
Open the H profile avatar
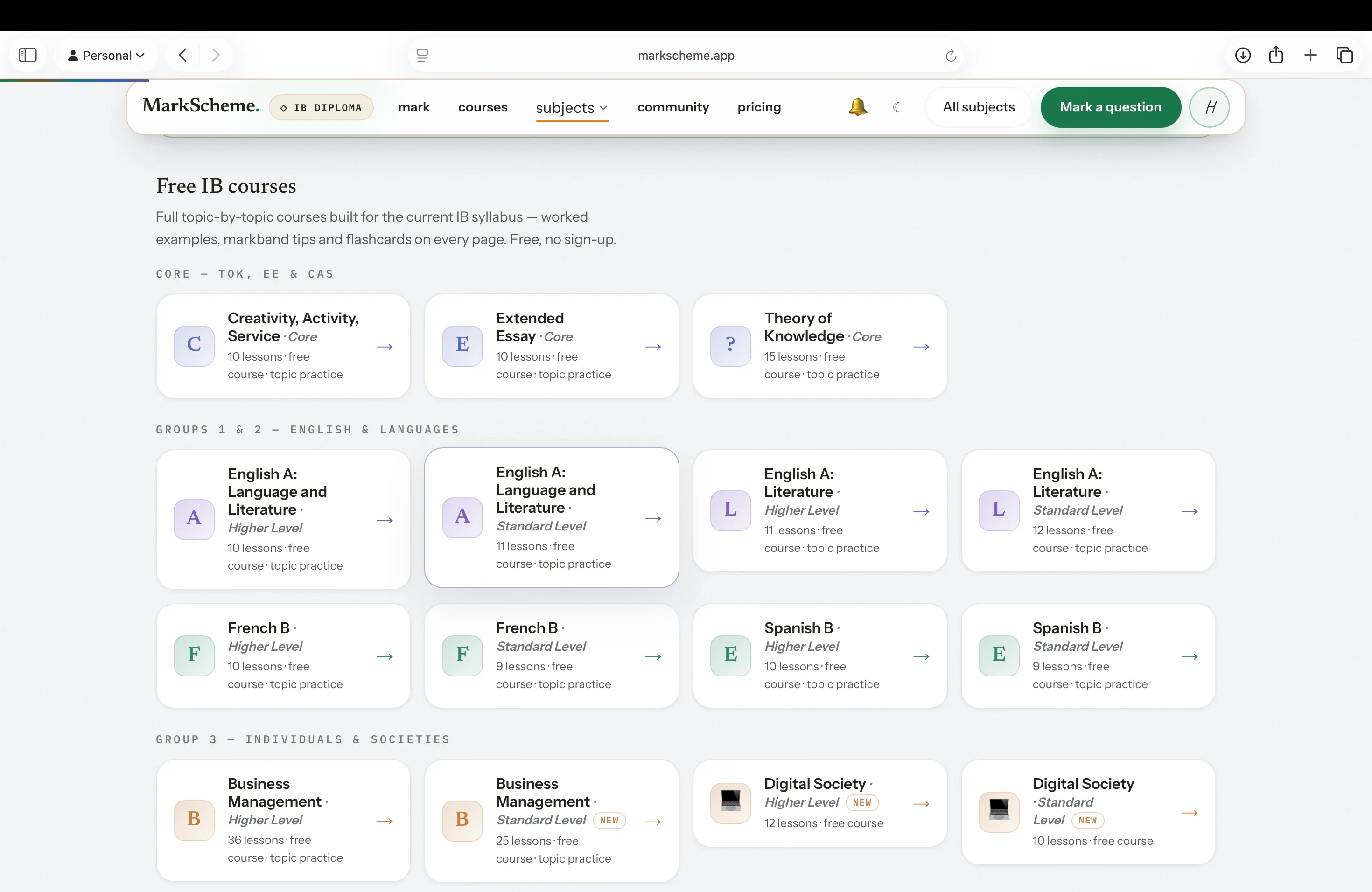1210,107
